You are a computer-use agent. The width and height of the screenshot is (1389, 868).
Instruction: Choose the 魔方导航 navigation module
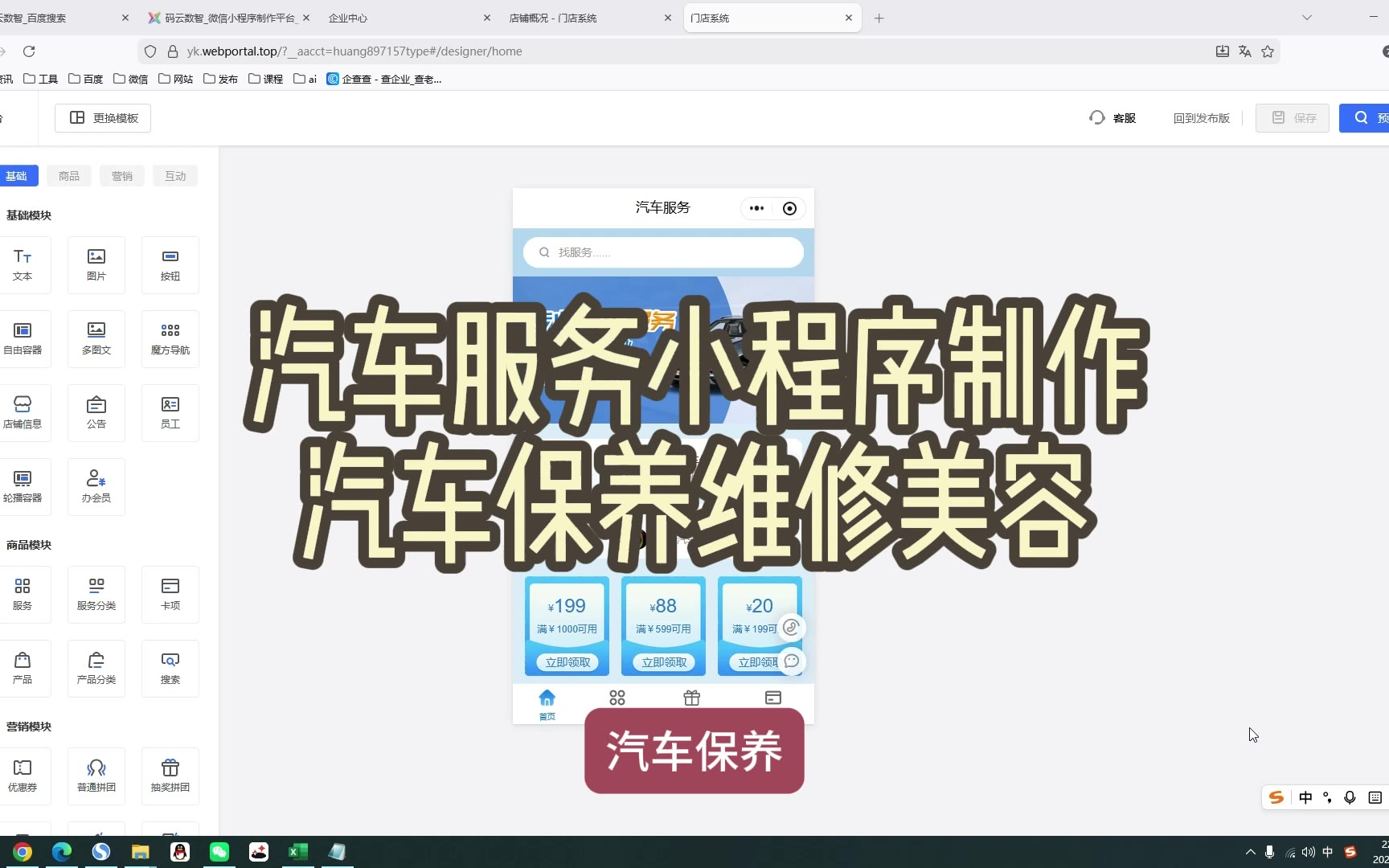click(x=170, y=338)
